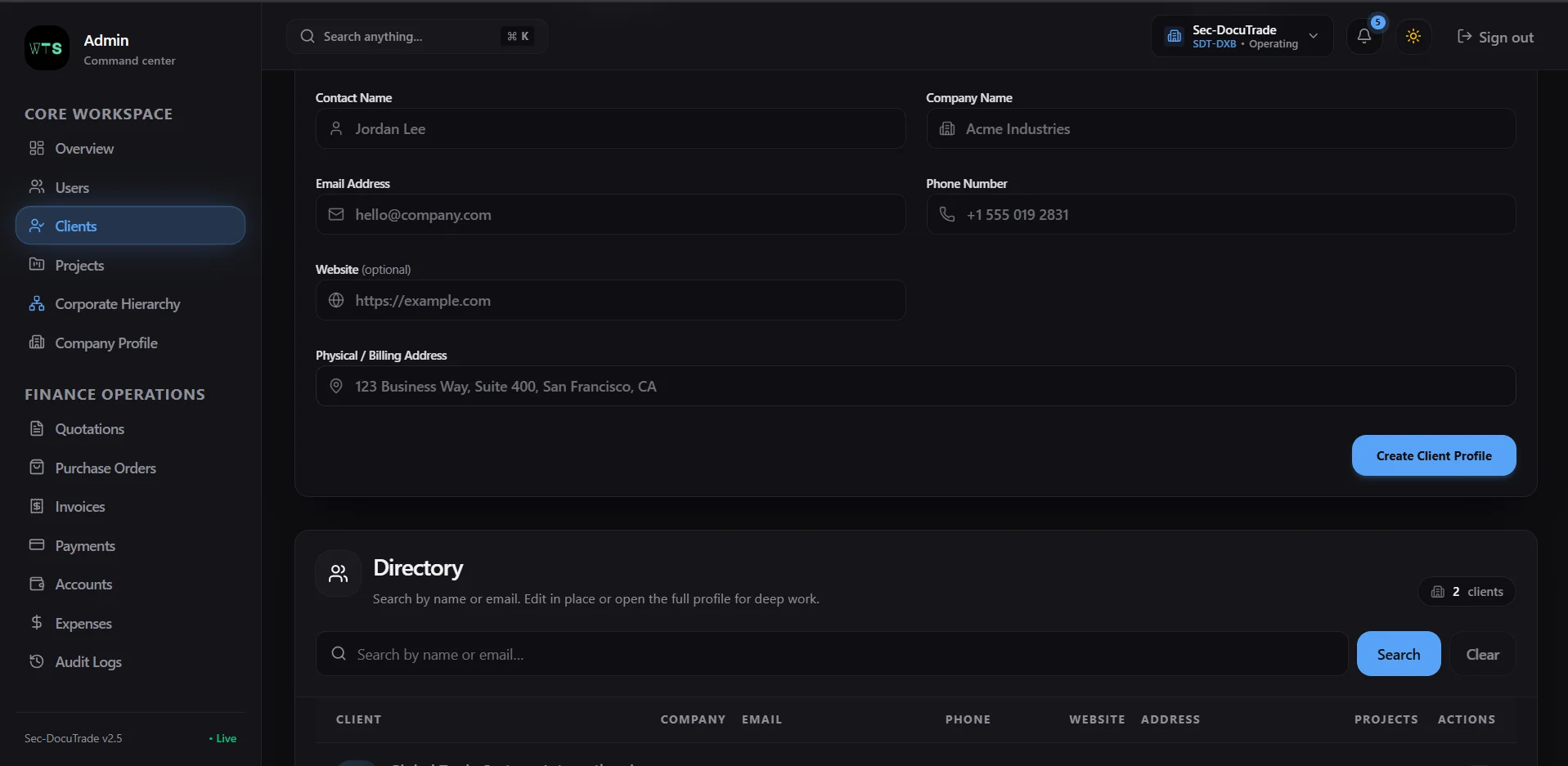Screen dimensions: 1568x766
Task: Click the ⌘K shortcut badge
Action: (x=518, y=37)
